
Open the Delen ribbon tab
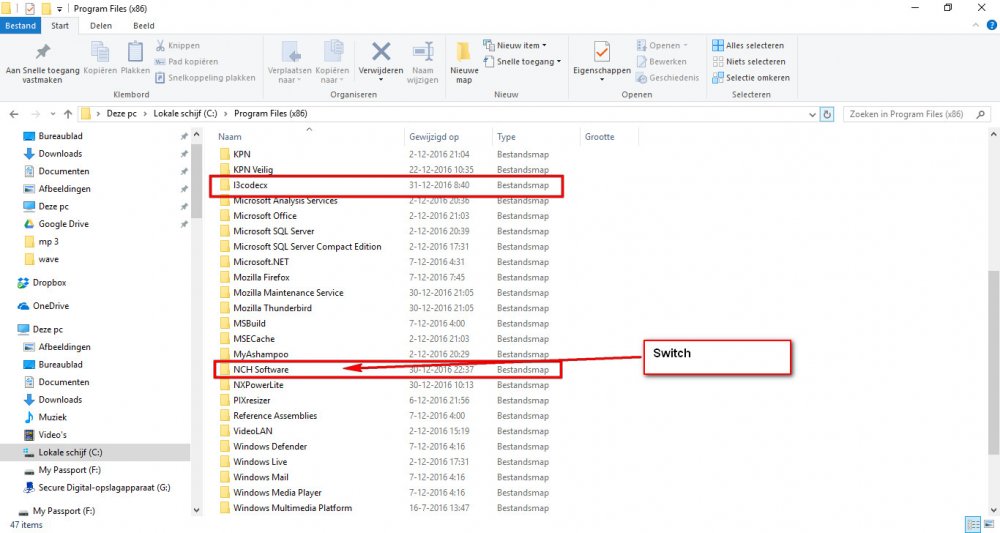tap(101, 26)
